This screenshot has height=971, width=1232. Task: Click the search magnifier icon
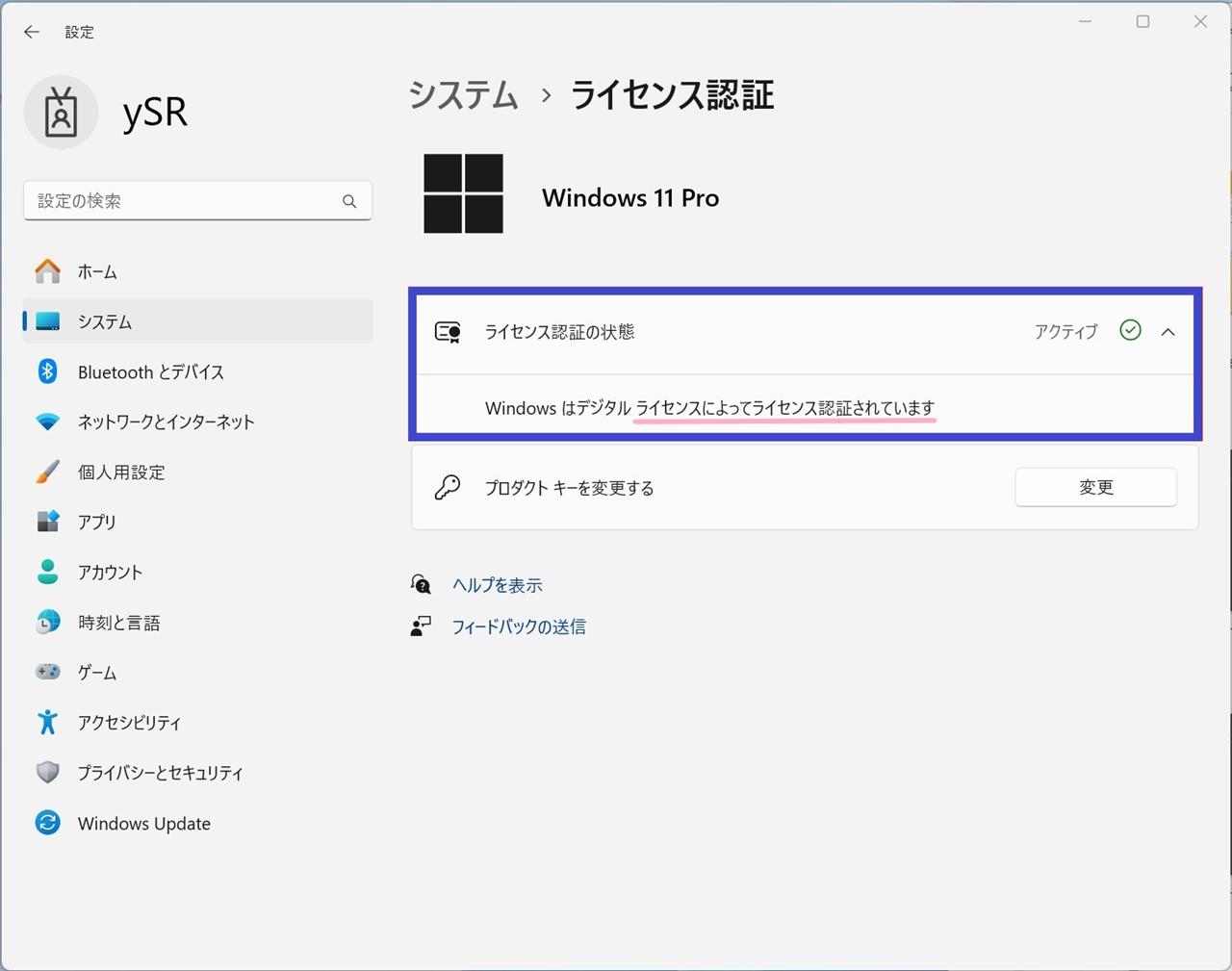pos(349,201)
